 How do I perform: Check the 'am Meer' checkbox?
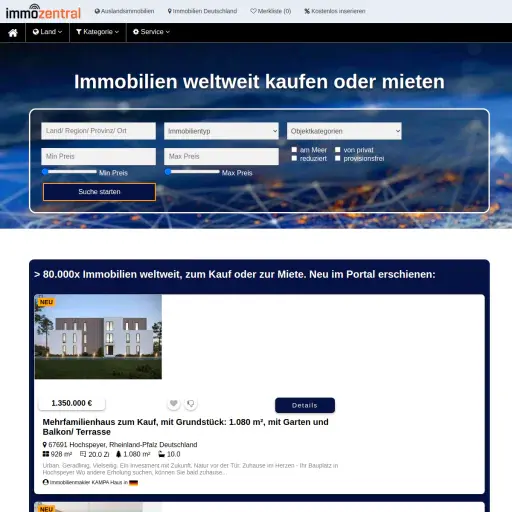point(294,149)
